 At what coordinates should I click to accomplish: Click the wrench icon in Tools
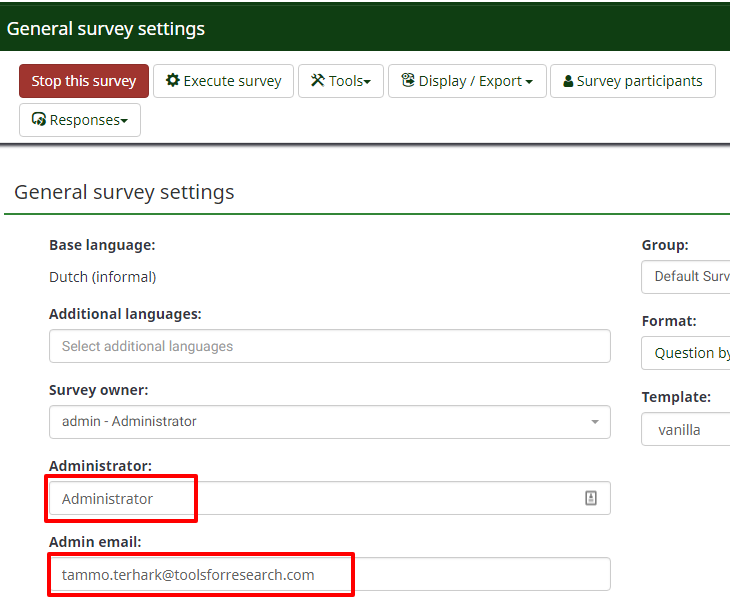point(318,81)
